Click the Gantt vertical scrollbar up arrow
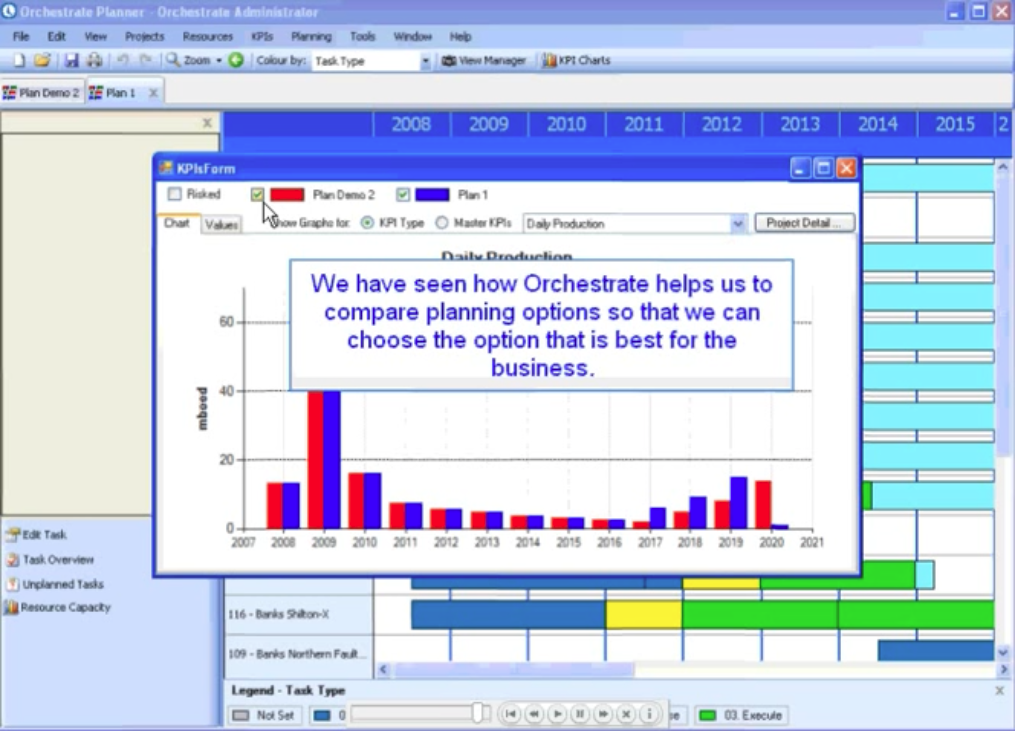 click(1003, 166)
